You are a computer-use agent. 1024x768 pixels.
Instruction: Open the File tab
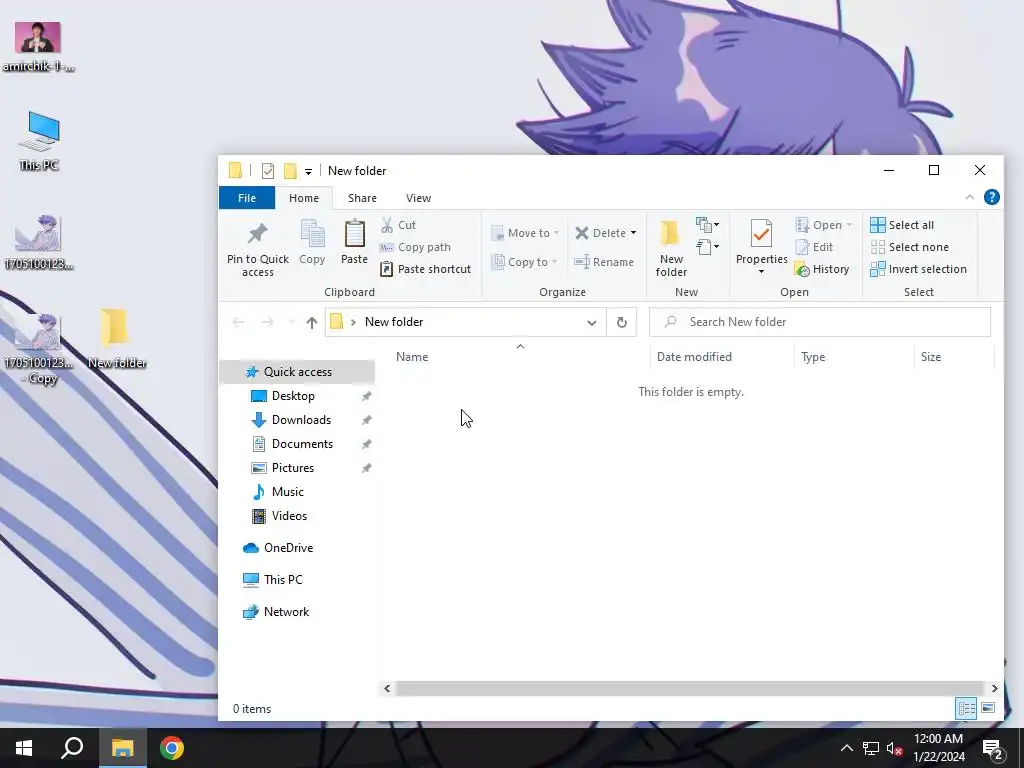point(247,198)
